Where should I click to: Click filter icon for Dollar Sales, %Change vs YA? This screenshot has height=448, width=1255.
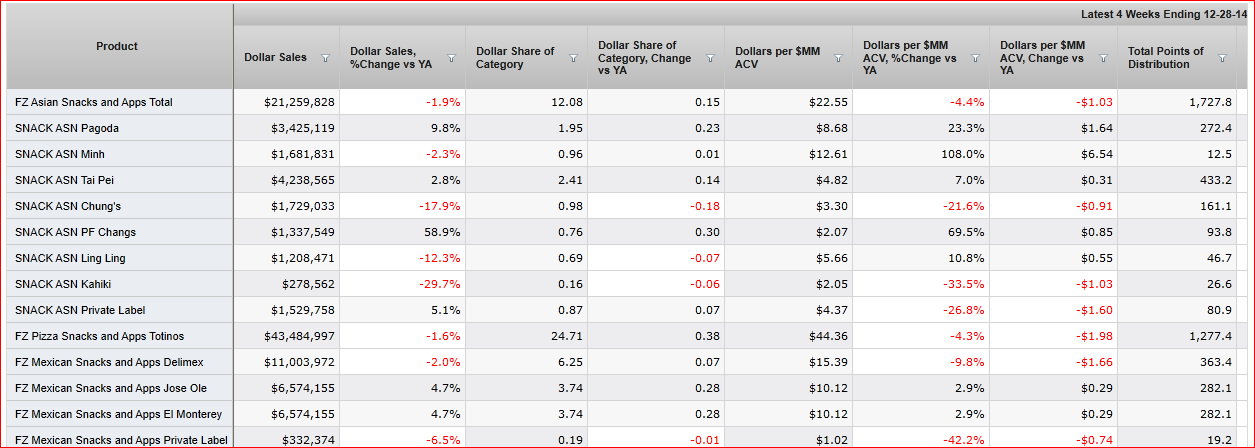click(451, 58)
